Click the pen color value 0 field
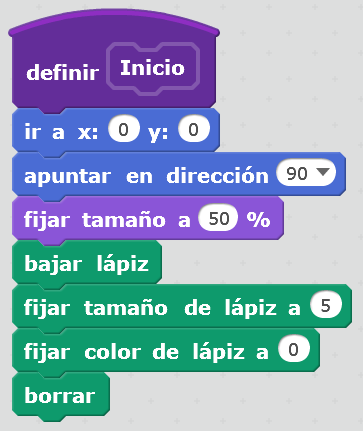Viewport: 363px width, 431px height. [294, 349]
